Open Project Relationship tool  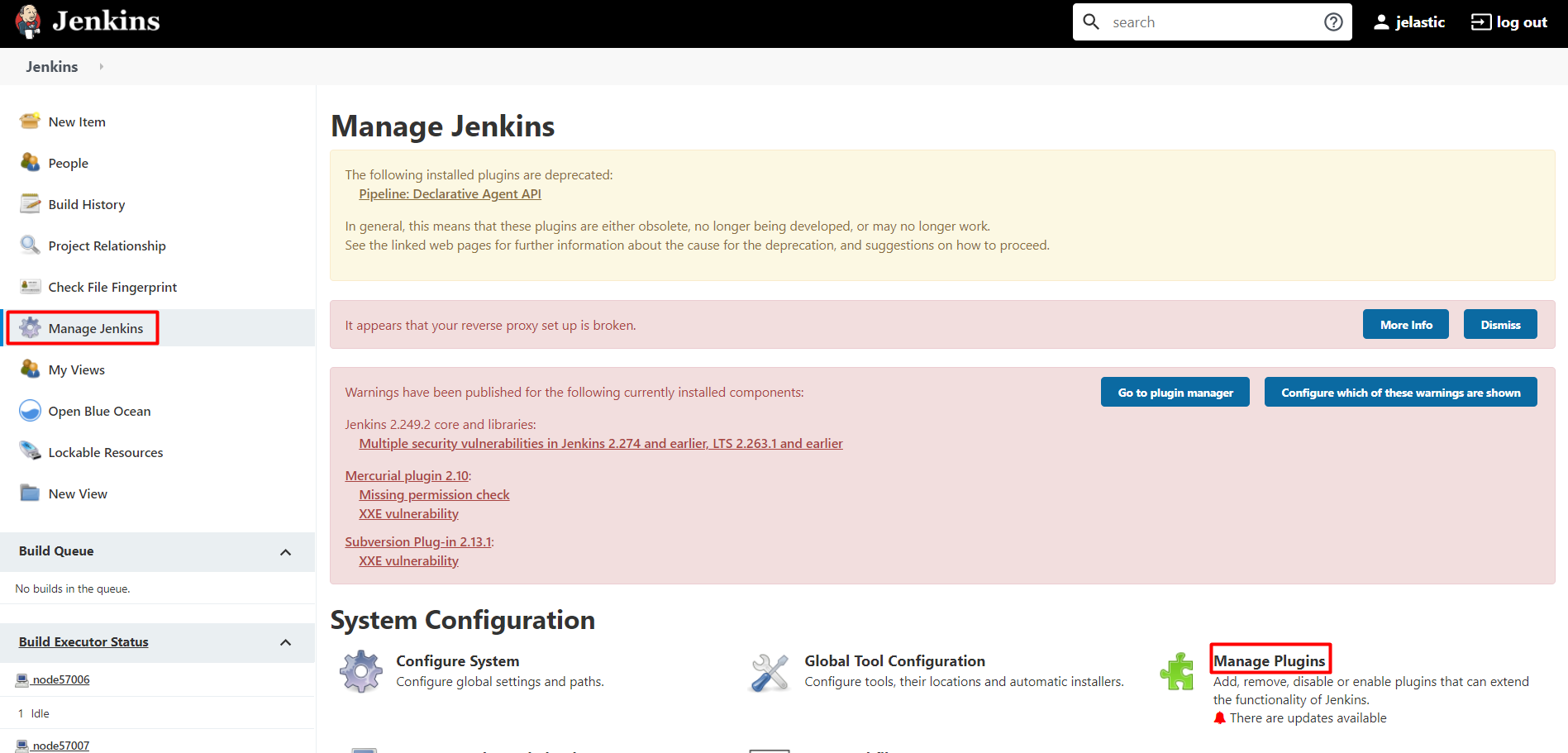[106, 245]
